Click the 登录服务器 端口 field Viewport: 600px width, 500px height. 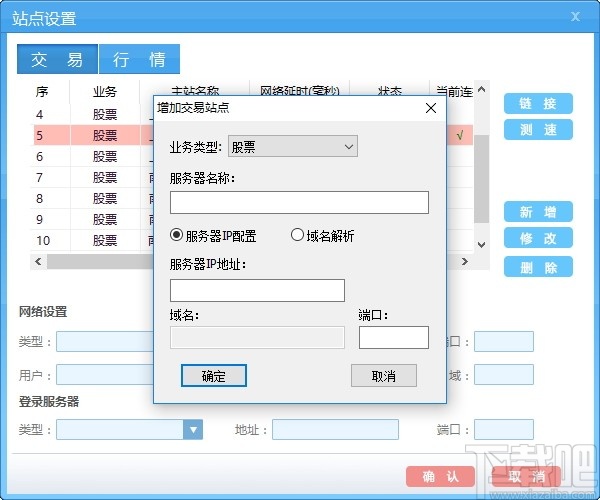click(504, 429)
